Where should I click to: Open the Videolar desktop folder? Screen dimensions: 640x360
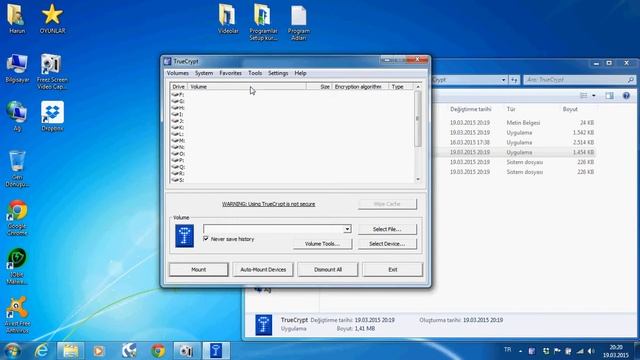coord(228,18)
